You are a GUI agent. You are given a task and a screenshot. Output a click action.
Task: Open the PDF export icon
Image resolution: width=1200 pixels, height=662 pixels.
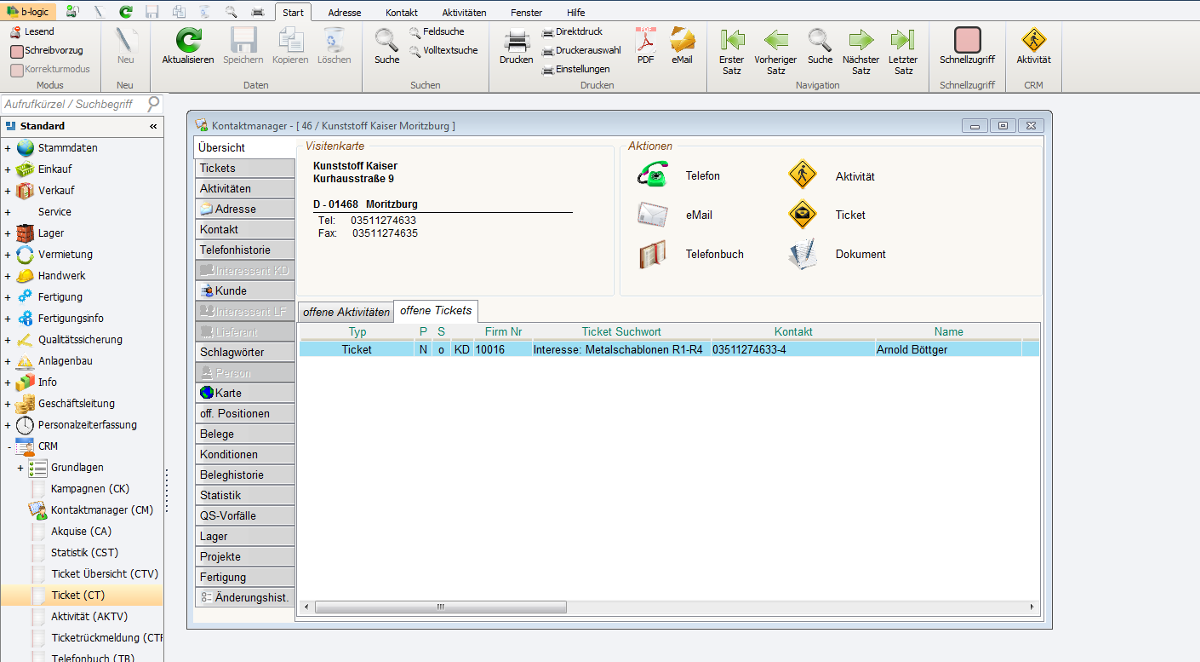(x=645, y=41)
